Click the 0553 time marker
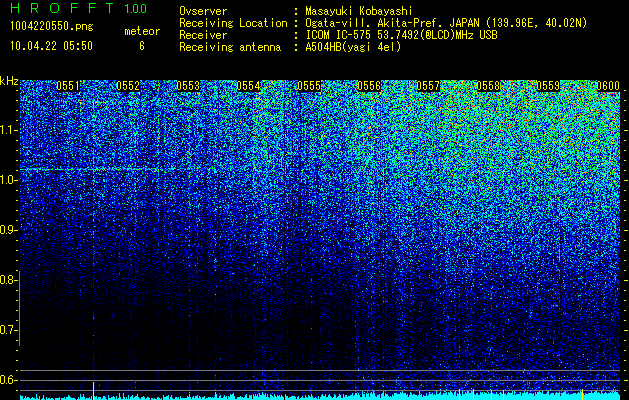 point(188,86)
